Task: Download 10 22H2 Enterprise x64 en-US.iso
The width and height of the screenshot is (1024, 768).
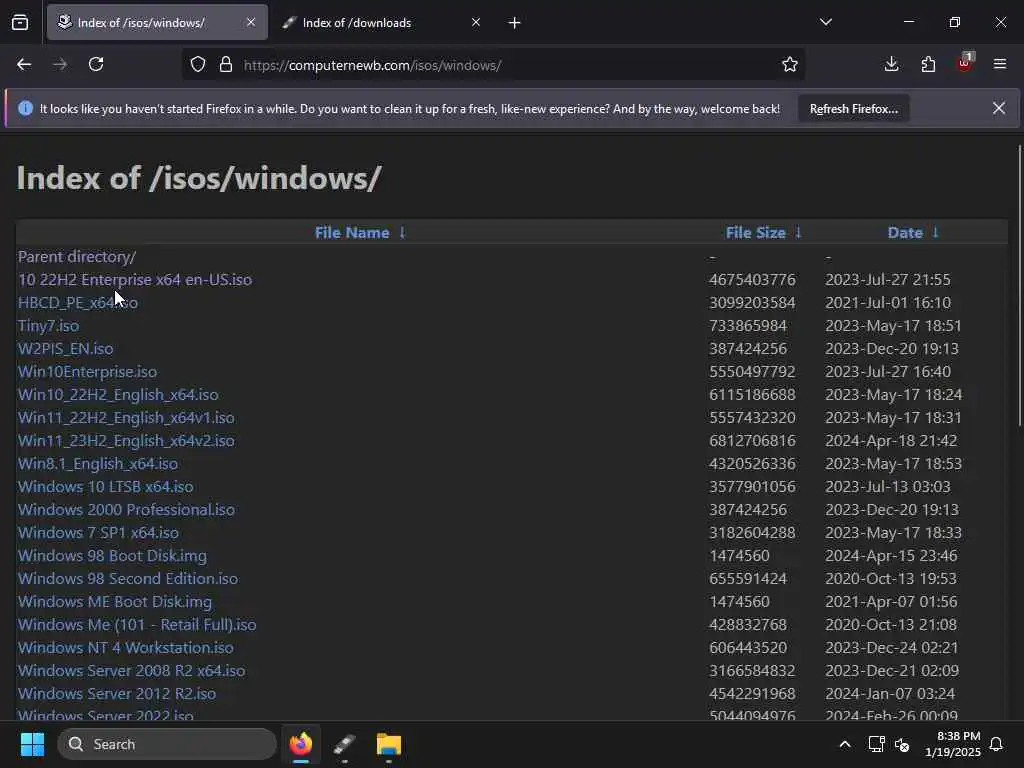Action: [x=135, y=280]
